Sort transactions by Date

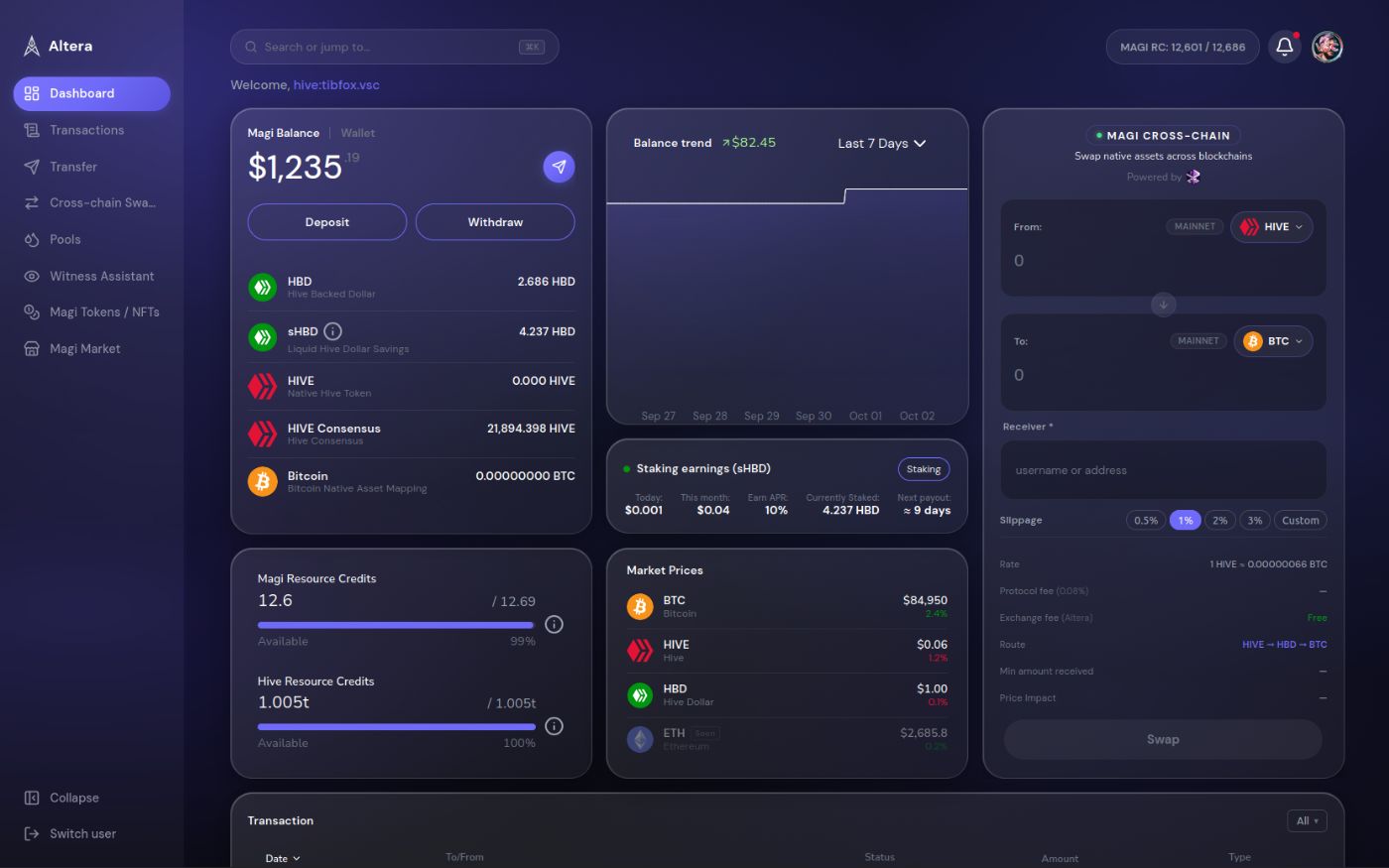(283, 858)
